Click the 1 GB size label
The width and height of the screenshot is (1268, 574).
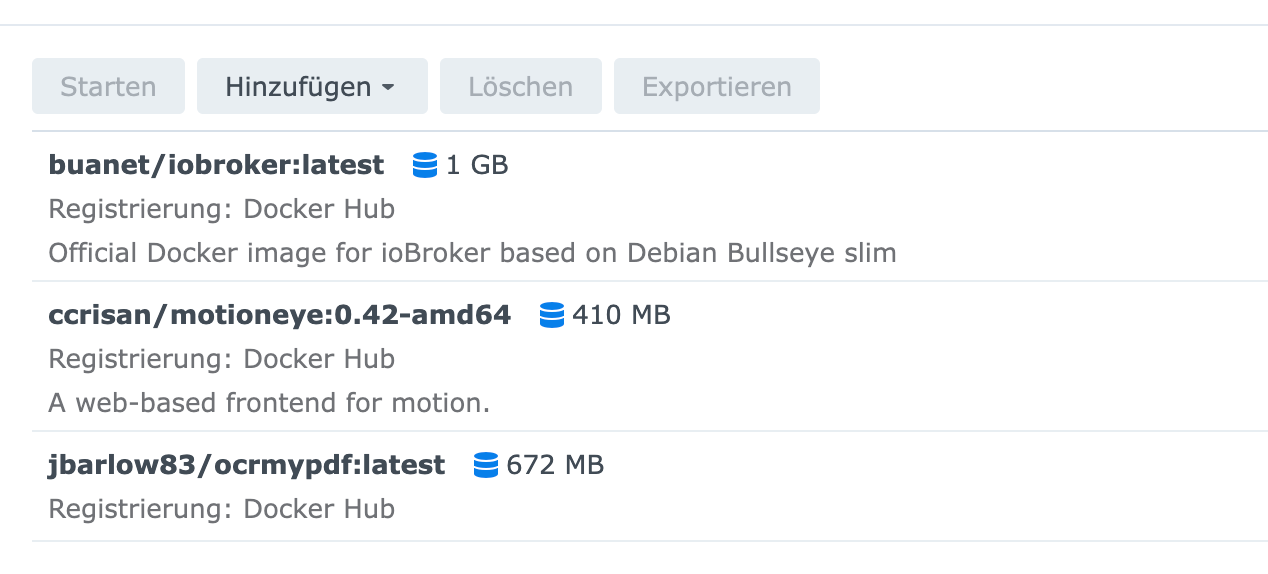tap(477, 165)
